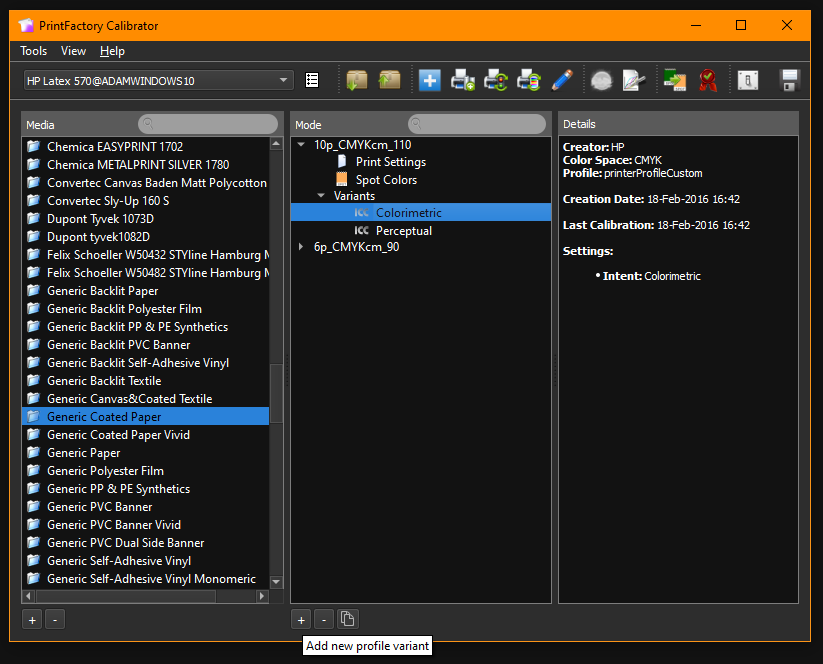
Task: Collapse the Variants tree node
Action: [321, 195]
